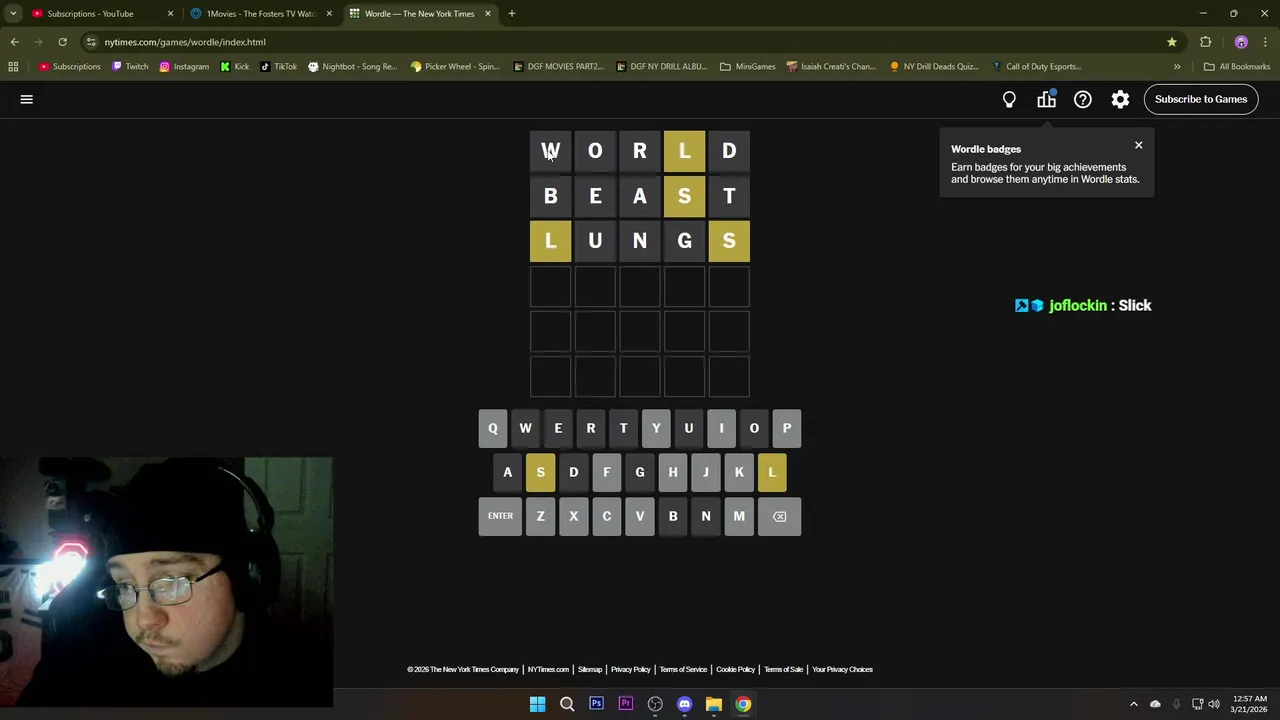This screenshot has width=1280, height=720.
Task: Click the Sitemap footer link
Action: [590, 670]
